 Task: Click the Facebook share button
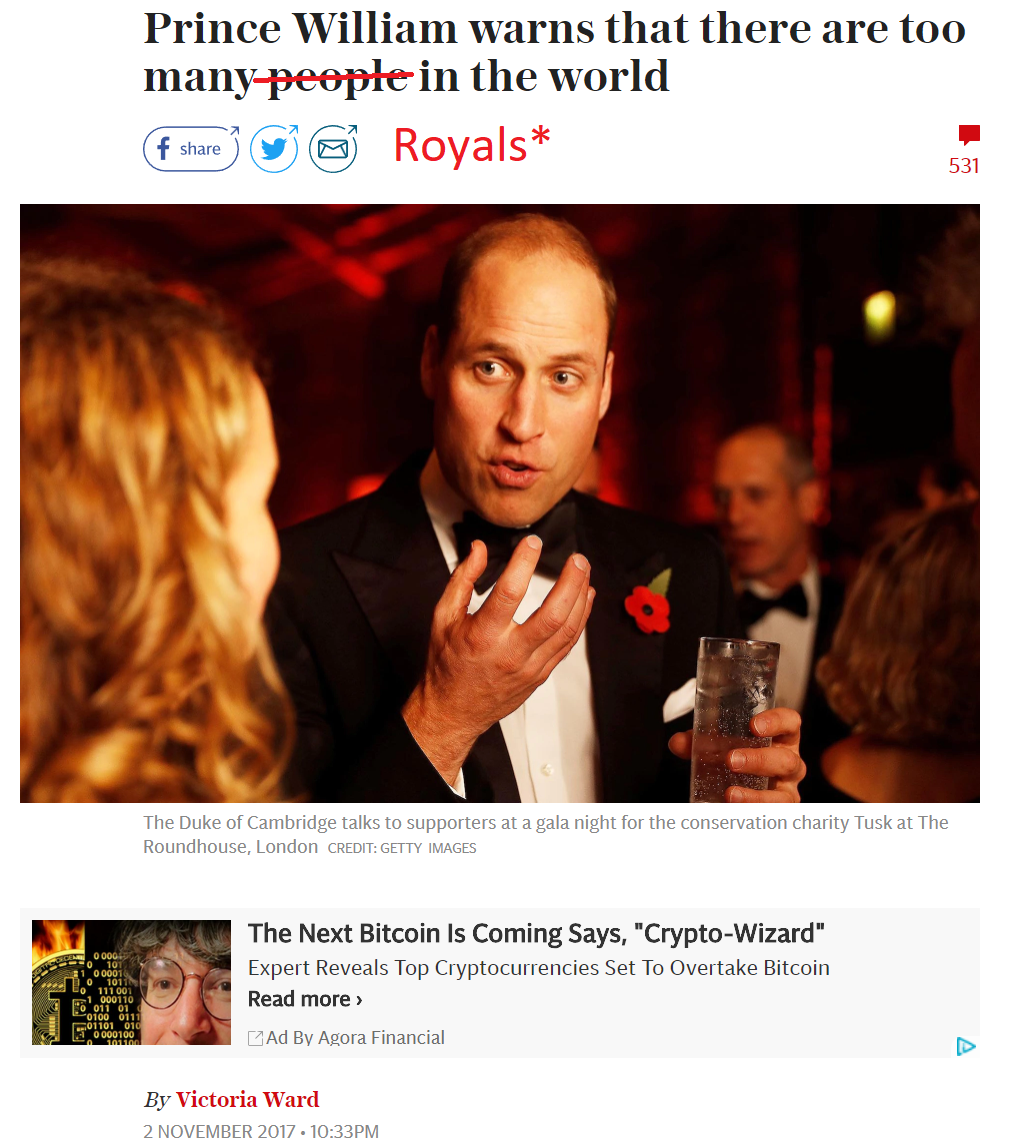[x=191, y=149]
